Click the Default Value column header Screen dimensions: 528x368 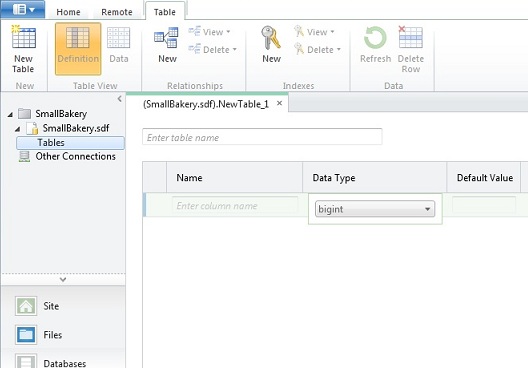484,177
